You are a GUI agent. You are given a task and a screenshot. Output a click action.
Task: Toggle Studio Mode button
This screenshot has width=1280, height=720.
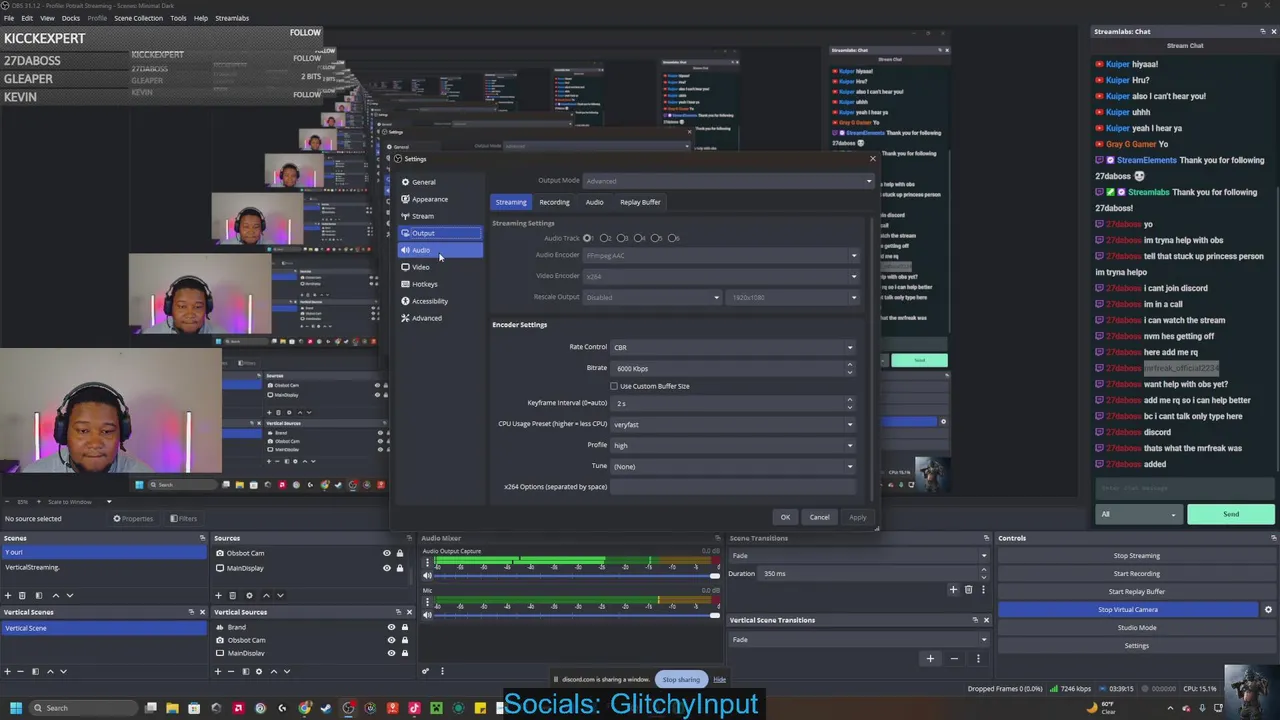(x=1136, y=627)
